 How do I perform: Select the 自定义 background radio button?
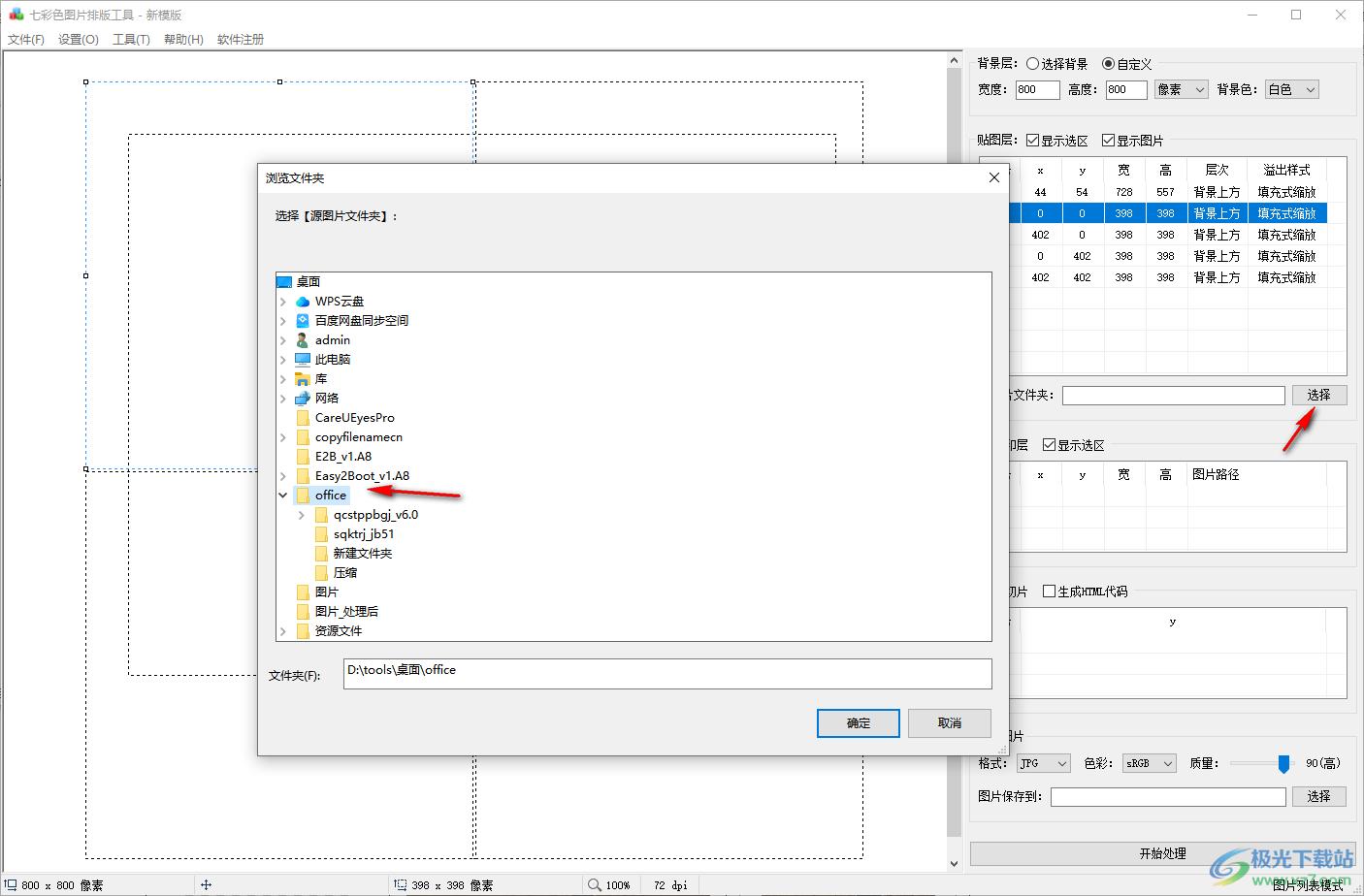(x=1109, y=64)
